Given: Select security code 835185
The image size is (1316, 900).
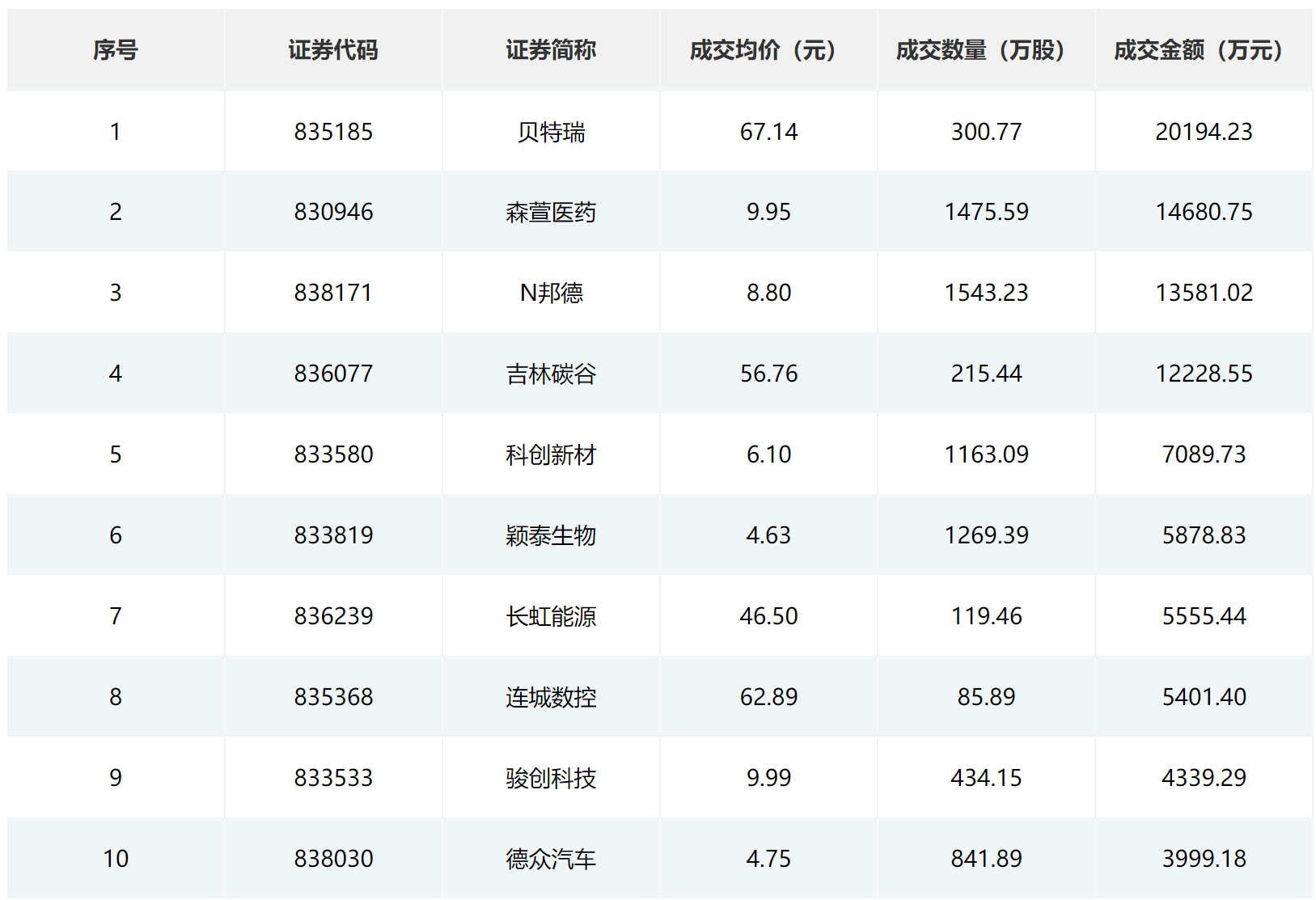Looking at the screenshot, I should tap(333, 131).
